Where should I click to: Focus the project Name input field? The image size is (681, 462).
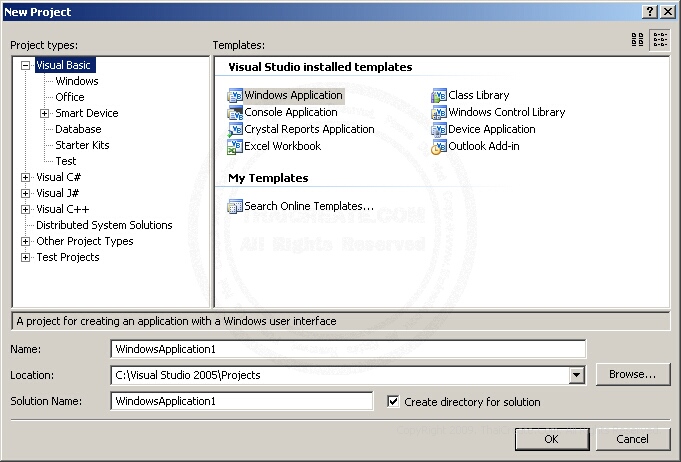(348, 350)
